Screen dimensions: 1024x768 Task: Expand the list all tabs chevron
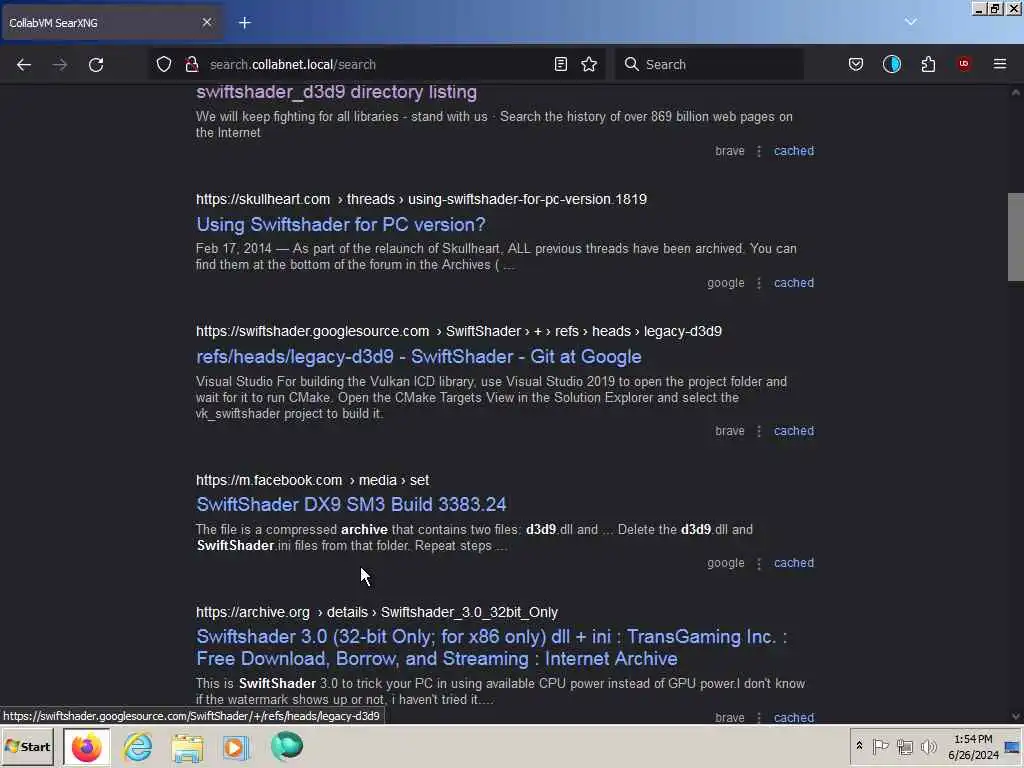point(910,22)
